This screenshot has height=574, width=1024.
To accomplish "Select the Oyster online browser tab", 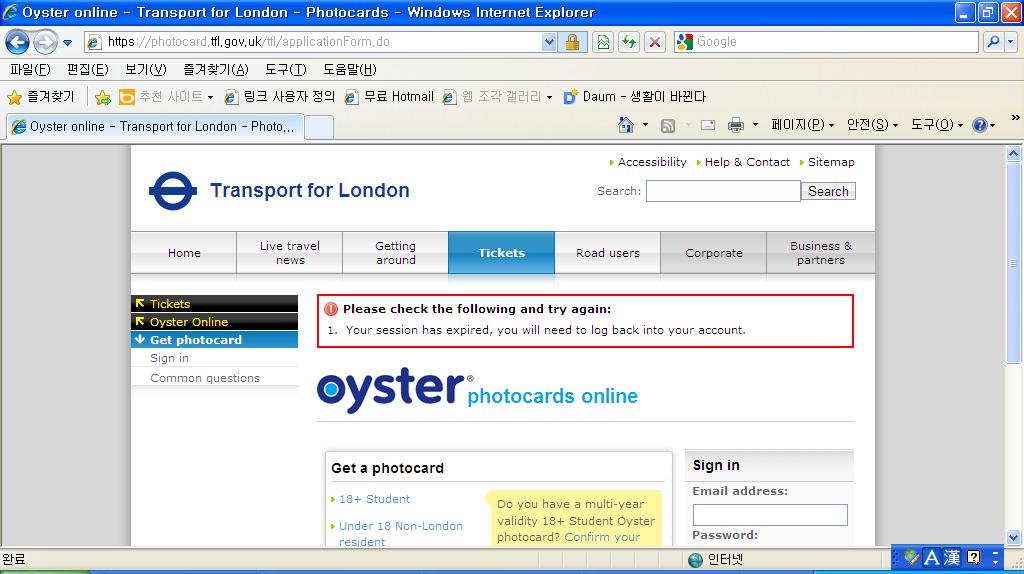I will click(154, 127).
